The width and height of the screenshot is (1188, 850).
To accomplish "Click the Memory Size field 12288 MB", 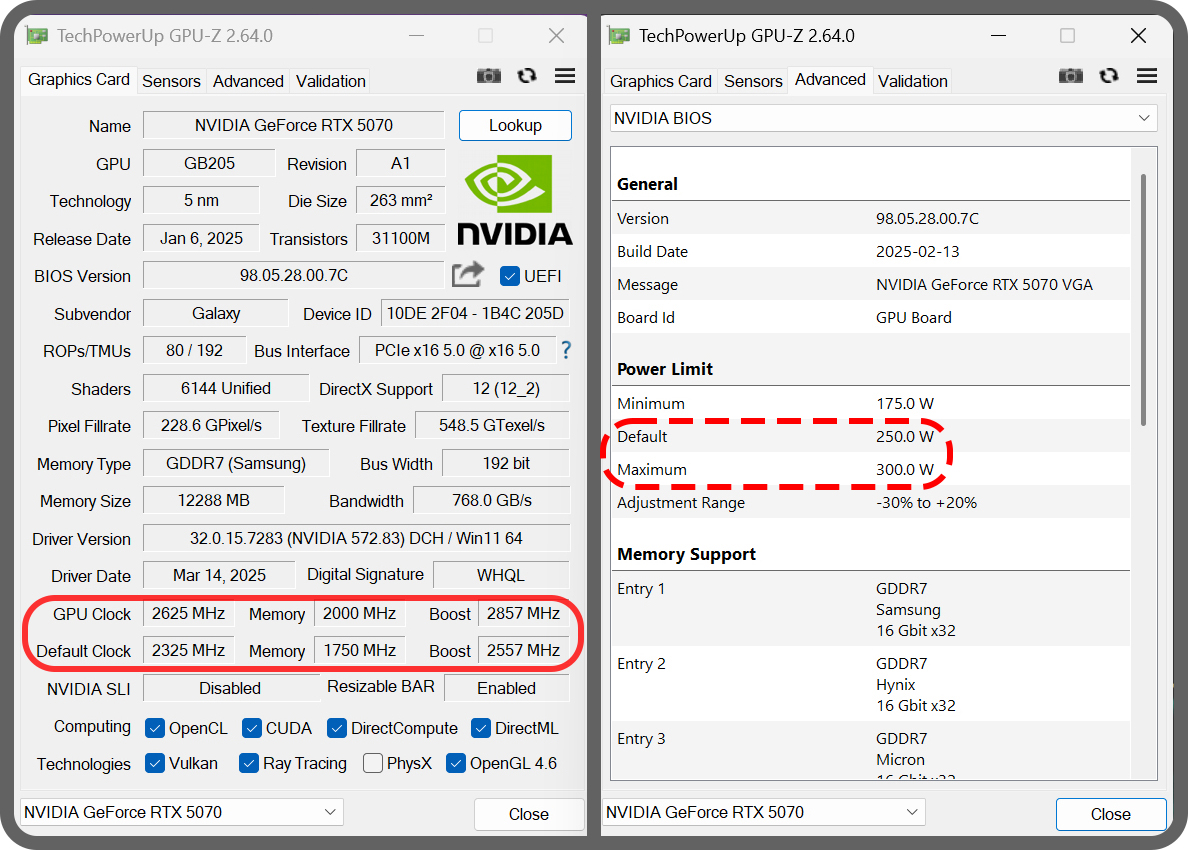I will [214, 500].
